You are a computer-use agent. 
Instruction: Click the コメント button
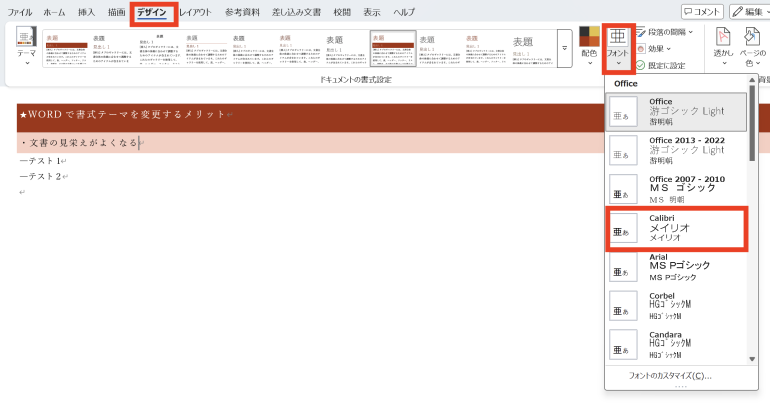point(702,12)
